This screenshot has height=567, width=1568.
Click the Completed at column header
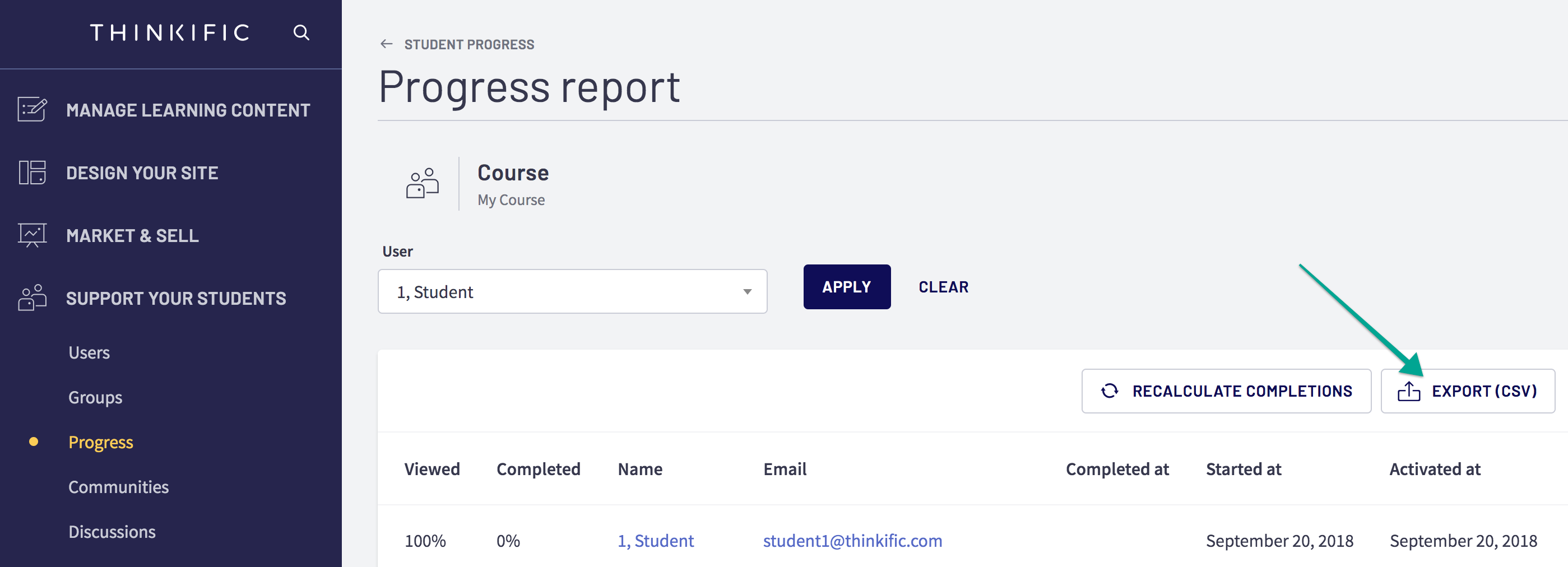1117,469
